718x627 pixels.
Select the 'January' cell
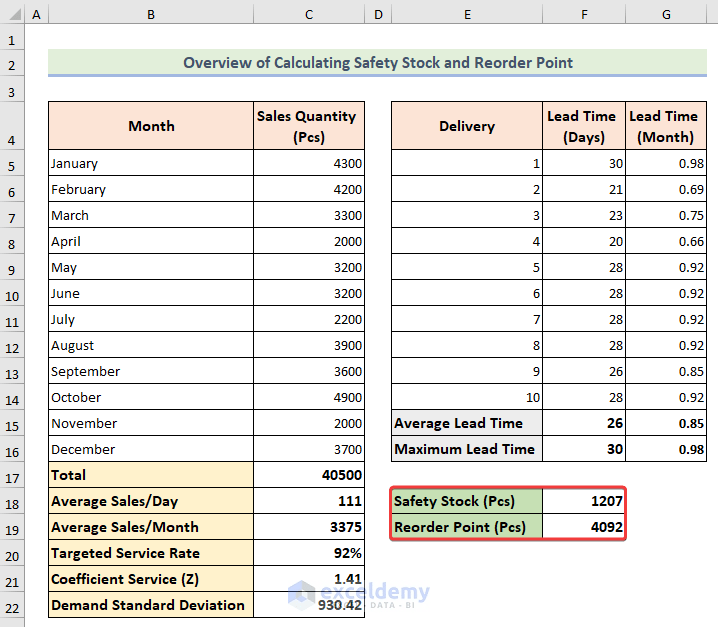pos(151,163)
